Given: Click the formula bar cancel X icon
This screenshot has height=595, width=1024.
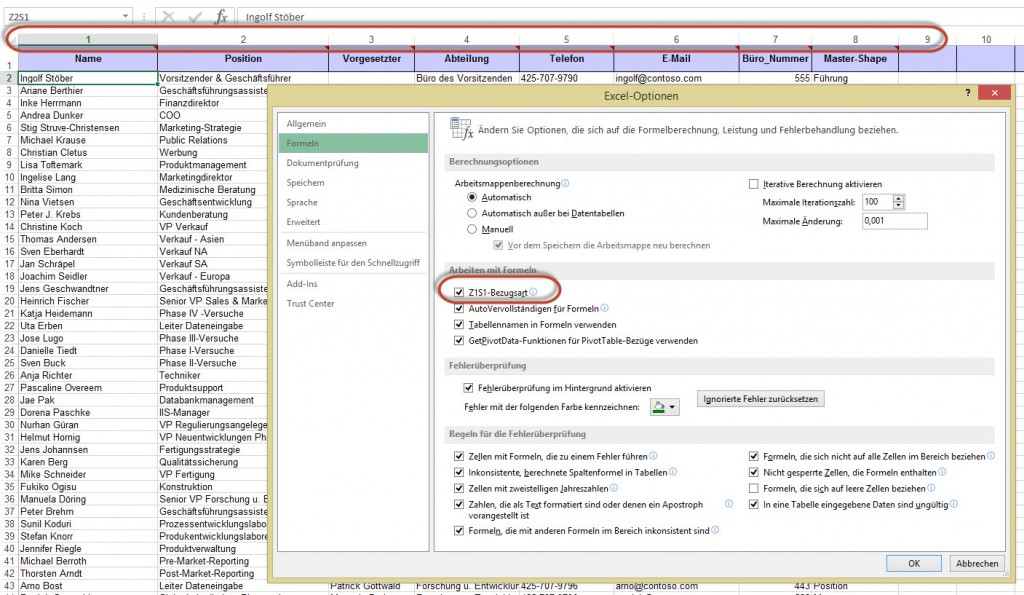Looking at the screenshot, I should click(168, 17).
